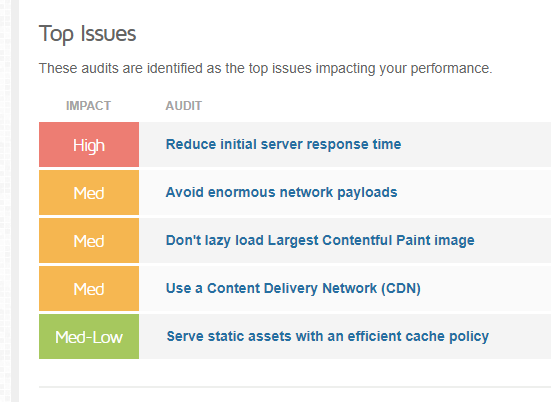The height and width of the screenshot is (402, 551).
Task: Click the top issues description sentence
Action: tap(265, 68)
